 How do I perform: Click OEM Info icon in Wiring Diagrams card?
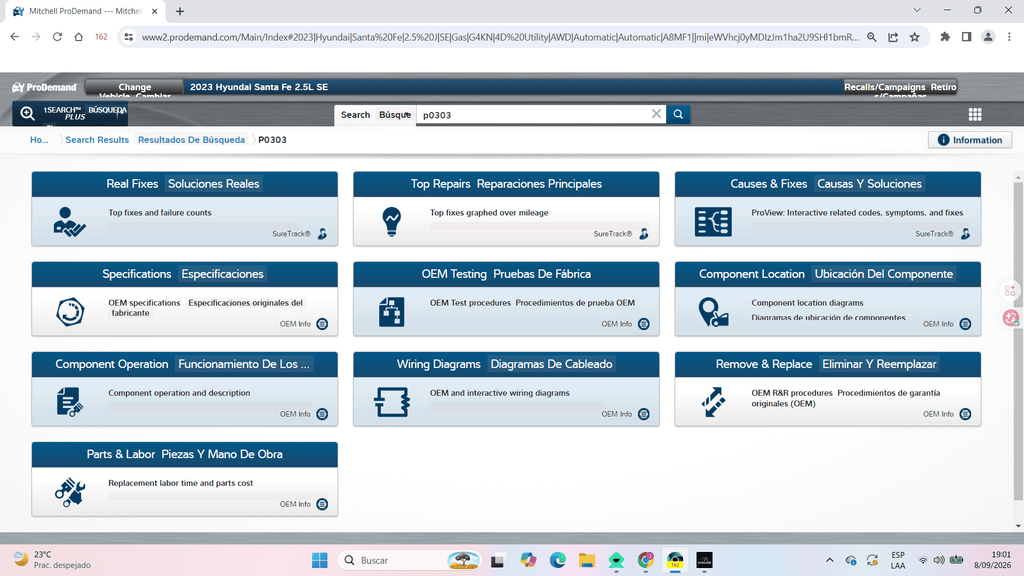pyautogui.click(x=644, y=414)
